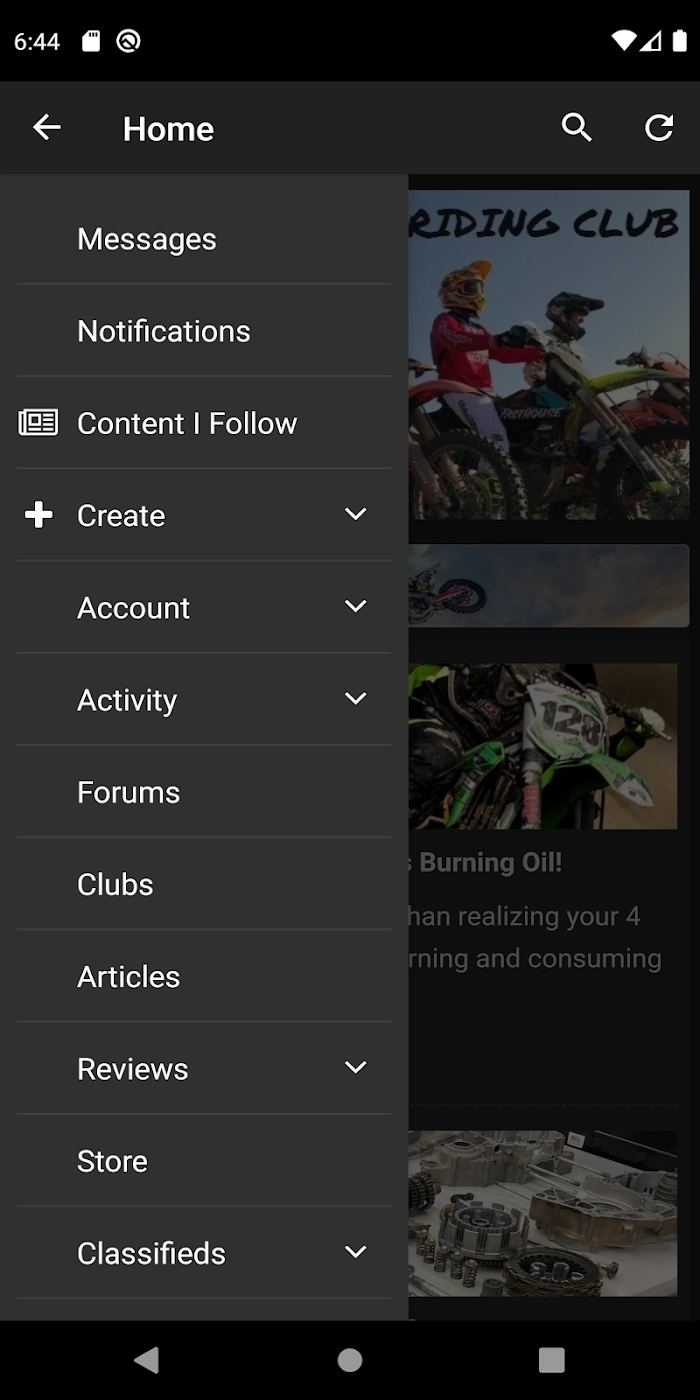Viewport: 700px width, 1400px height.
Task: Tap the back arrow beside Home
Action: pos(47,128)
